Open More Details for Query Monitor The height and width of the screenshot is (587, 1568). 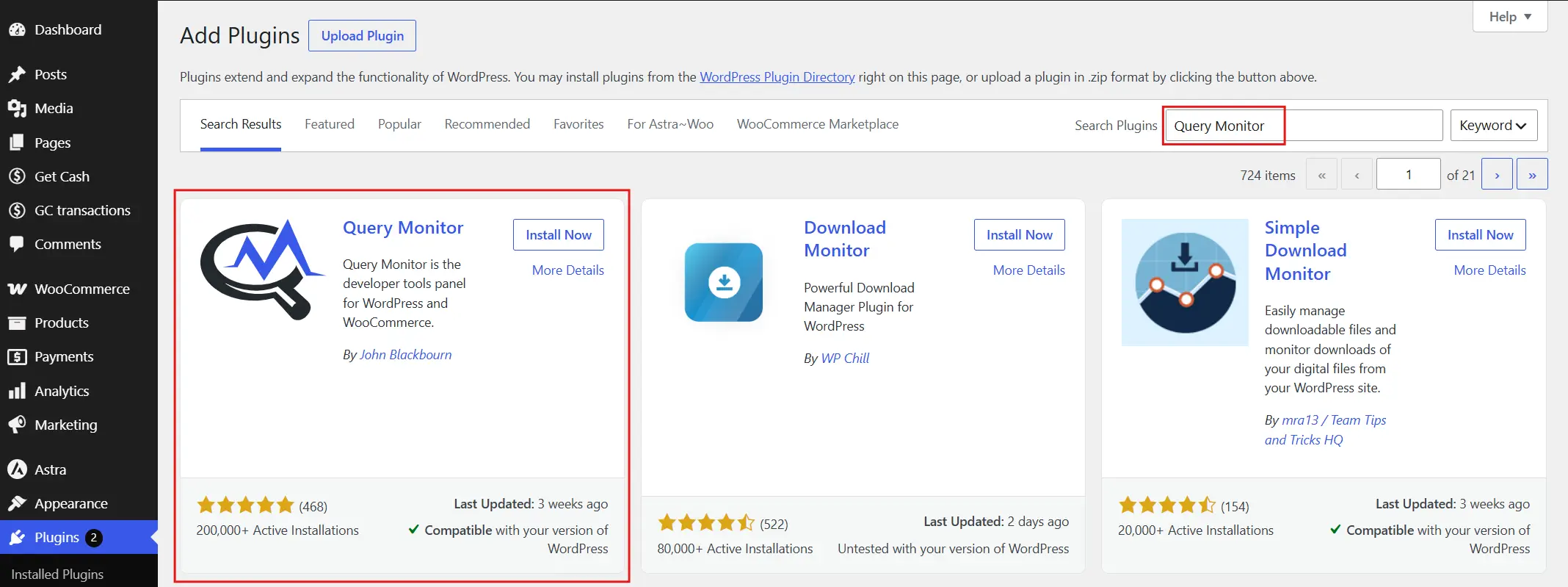click(x=568, y=270)
